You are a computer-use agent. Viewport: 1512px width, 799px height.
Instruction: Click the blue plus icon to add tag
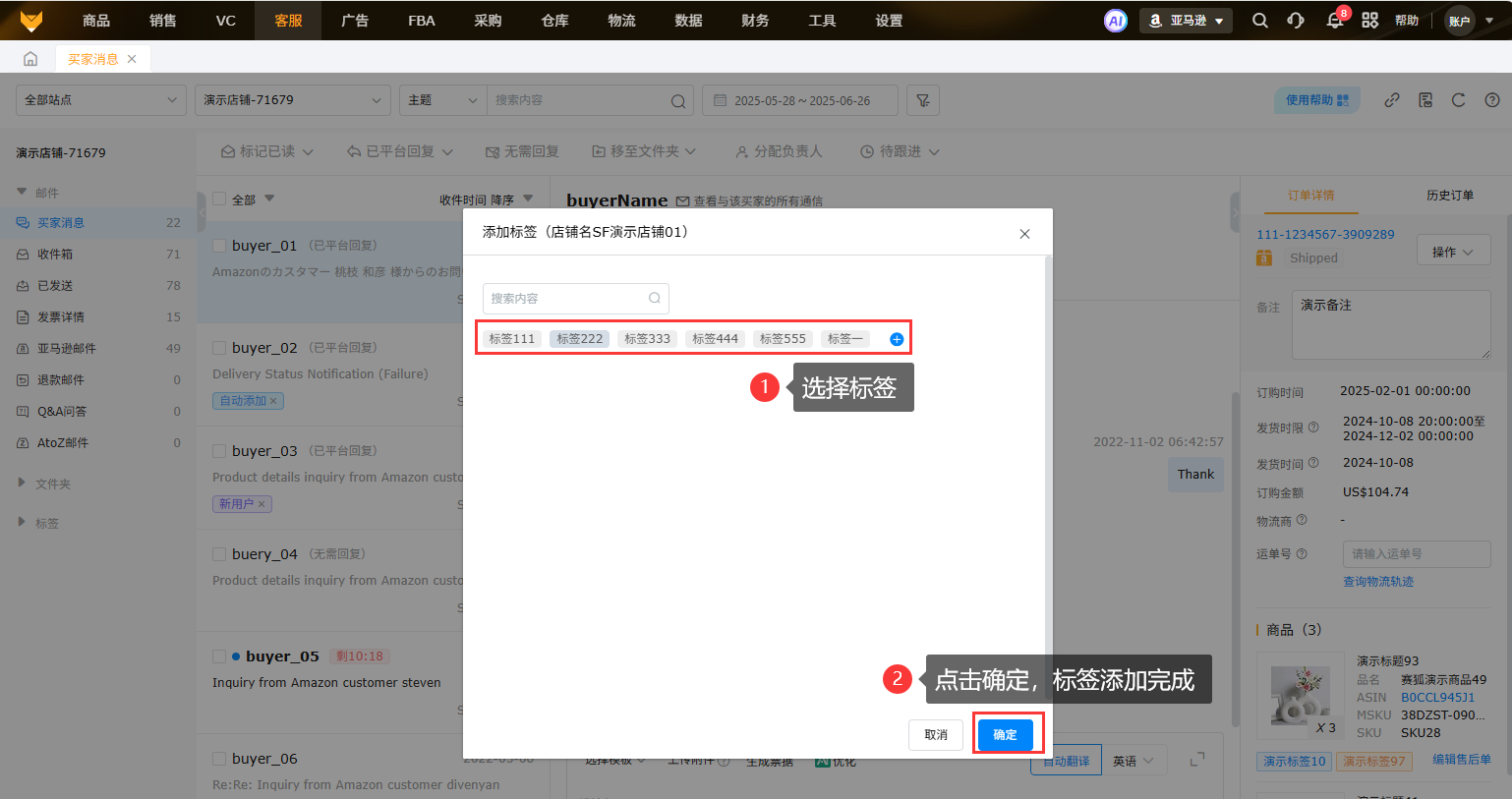897,339
